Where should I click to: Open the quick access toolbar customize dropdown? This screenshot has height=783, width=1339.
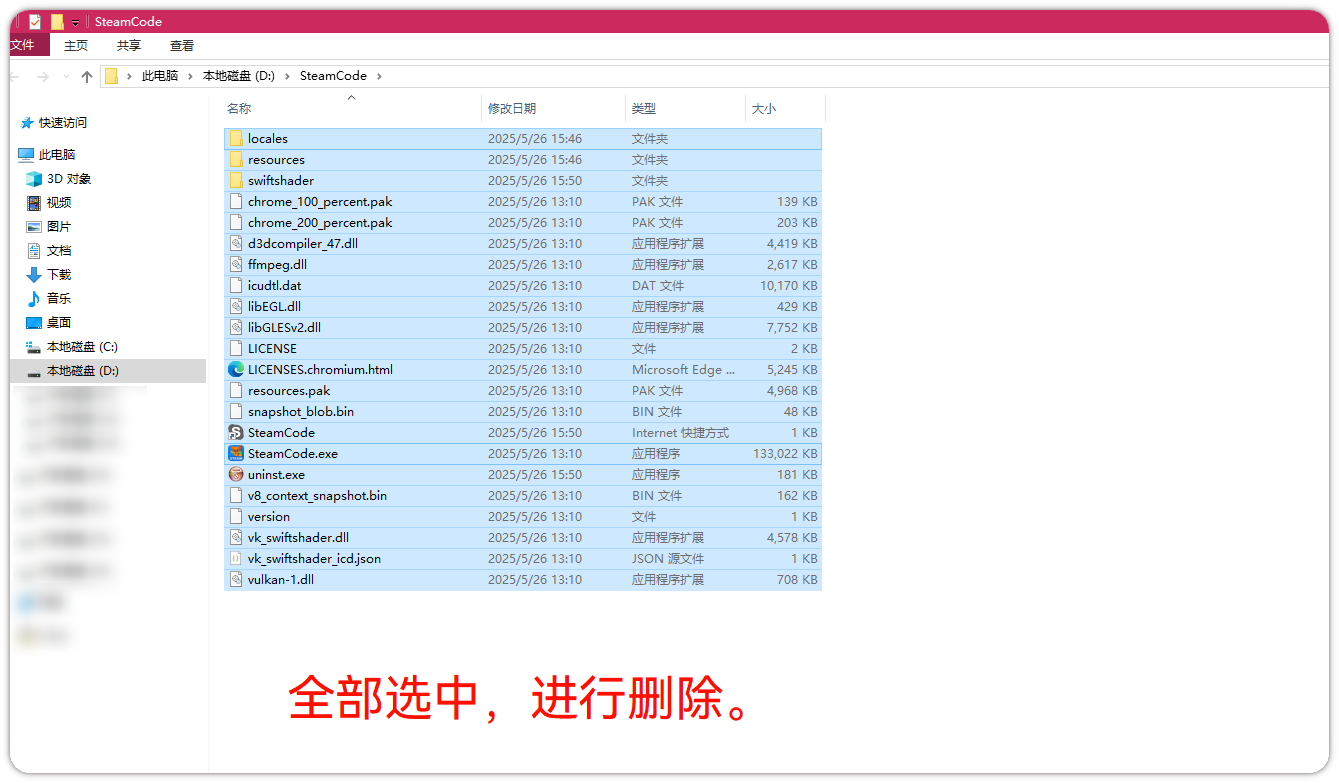pyautogui.click(x=76, y=22)
